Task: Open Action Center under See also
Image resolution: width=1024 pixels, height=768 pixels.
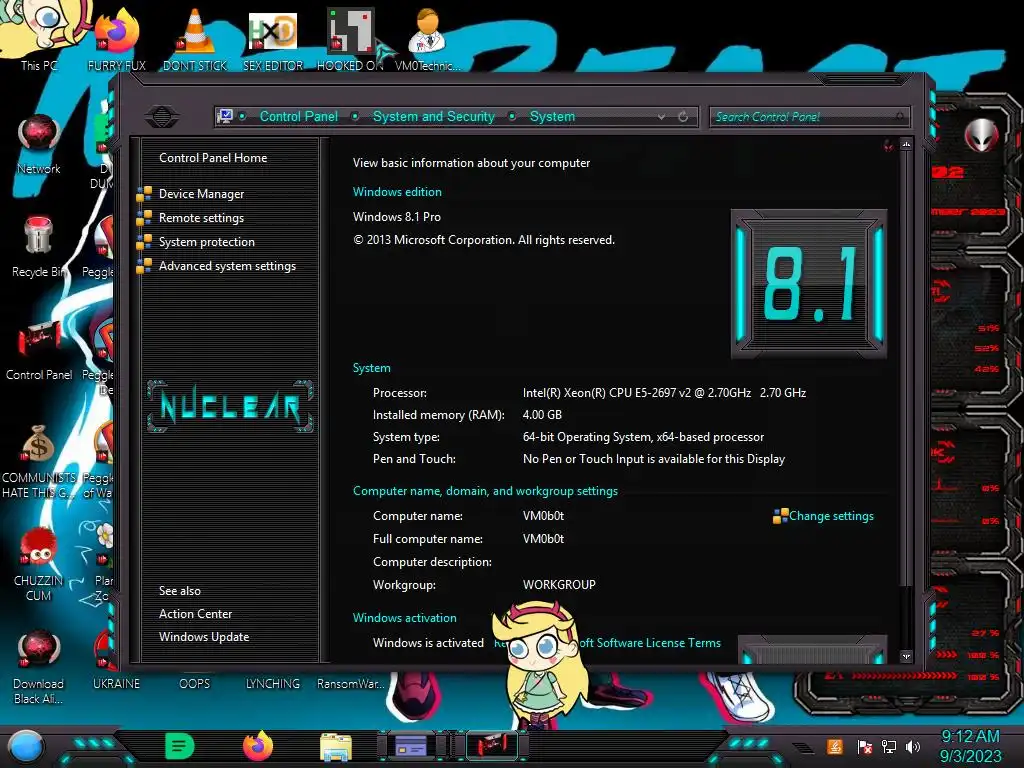Action: coord(195,614)
